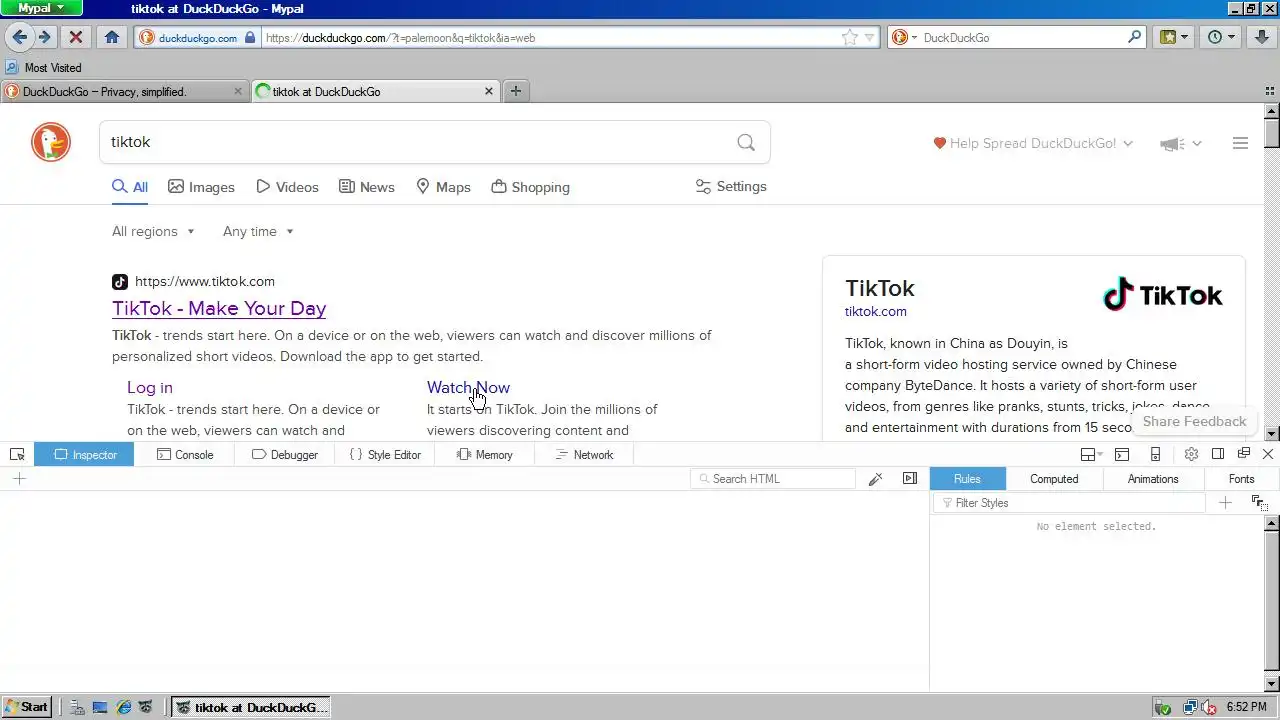This screenshot has height=720, width=1280.
Task: Switch to the Shopping results tab
Action: [x=530, y=187]
